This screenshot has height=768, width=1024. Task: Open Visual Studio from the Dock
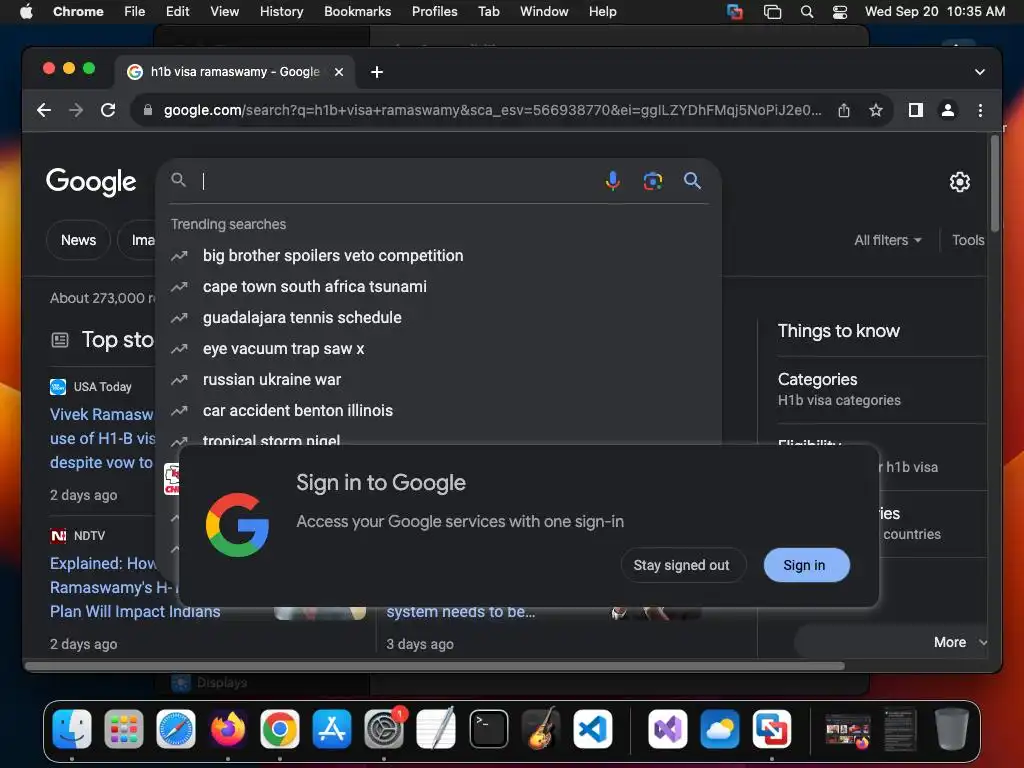tap(667, 729)
